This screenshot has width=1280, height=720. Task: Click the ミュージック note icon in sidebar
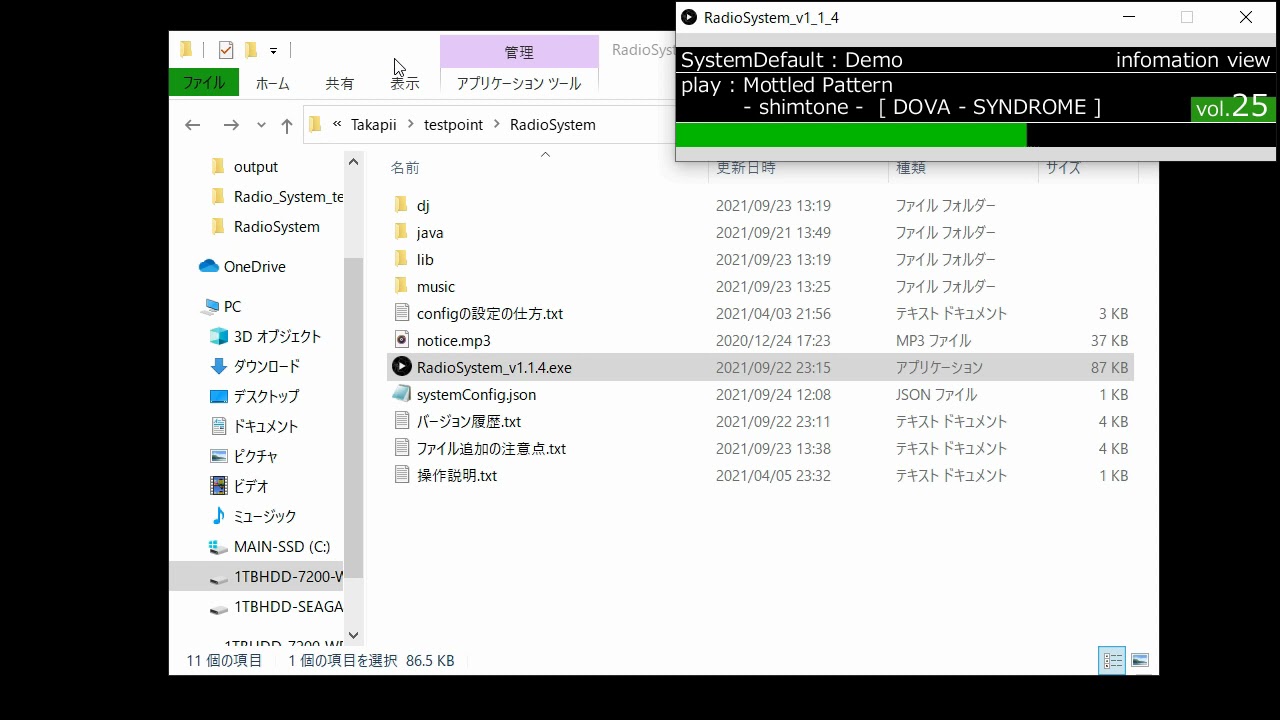point(219,516)
